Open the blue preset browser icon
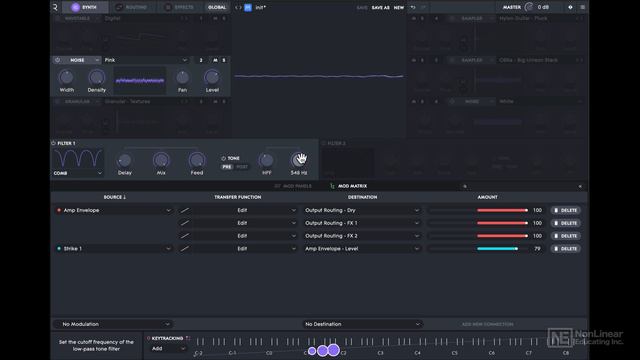Image resolution: width=640 pixels, height=360 pixels. [248, 7]
